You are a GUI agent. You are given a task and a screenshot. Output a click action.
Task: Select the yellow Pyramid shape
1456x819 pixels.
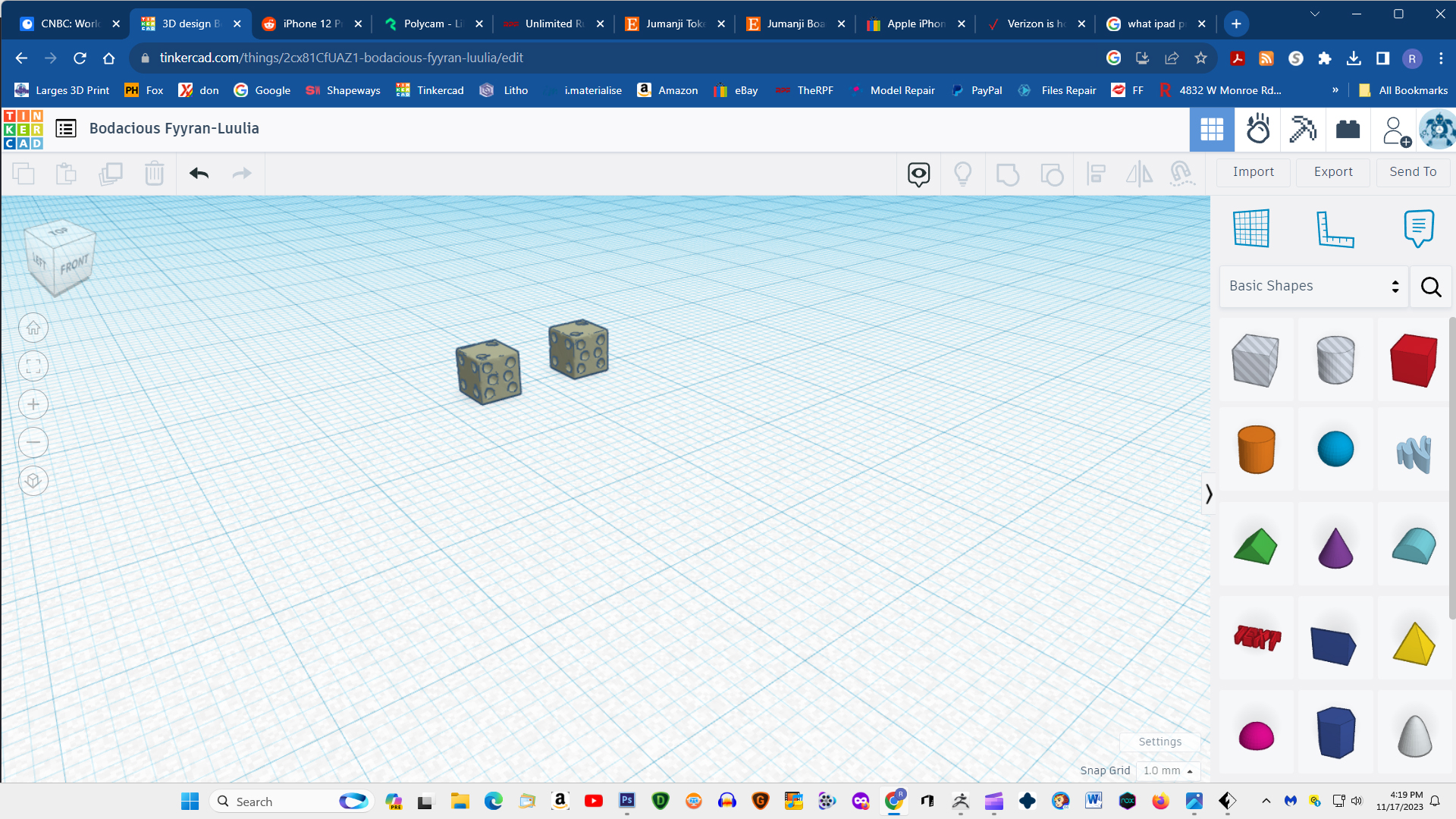pyautogui.click(x=1414, y=644)
